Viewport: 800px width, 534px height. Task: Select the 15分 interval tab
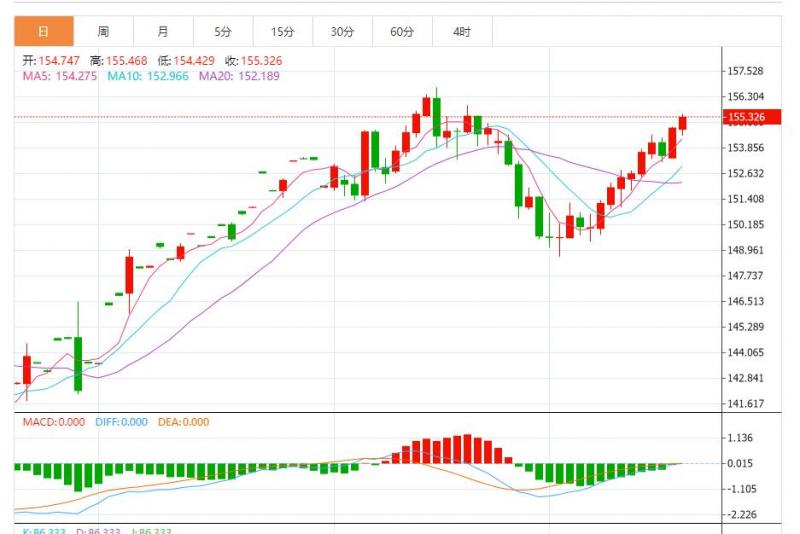[x=283, y=32]
